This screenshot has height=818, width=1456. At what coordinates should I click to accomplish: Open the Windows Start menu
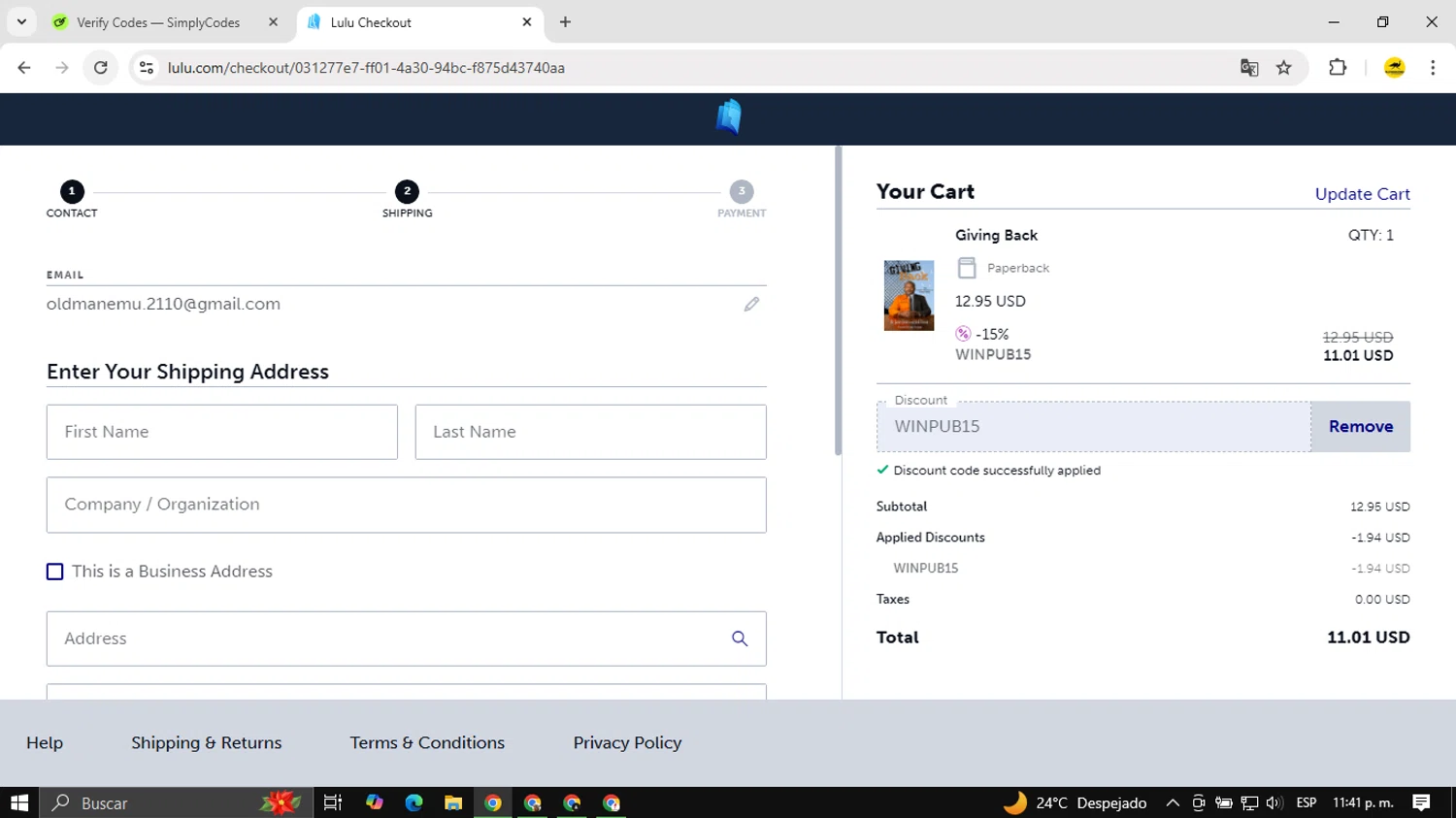pyautogui.click(x=19, y=803)
